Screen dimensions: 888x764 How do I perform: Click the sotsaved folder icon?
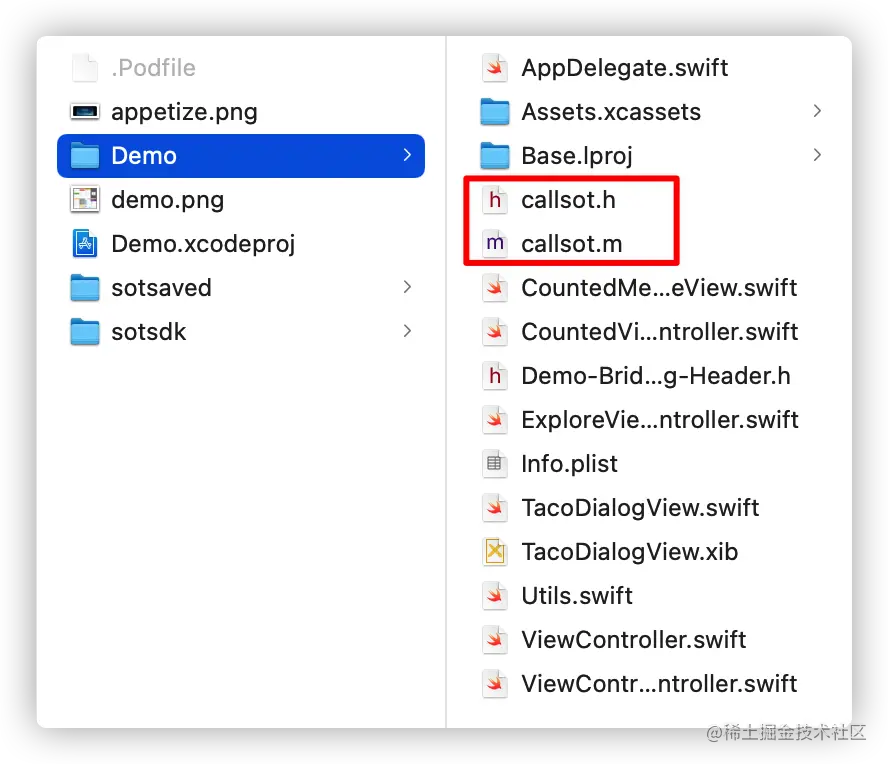[x=85, y=288]
